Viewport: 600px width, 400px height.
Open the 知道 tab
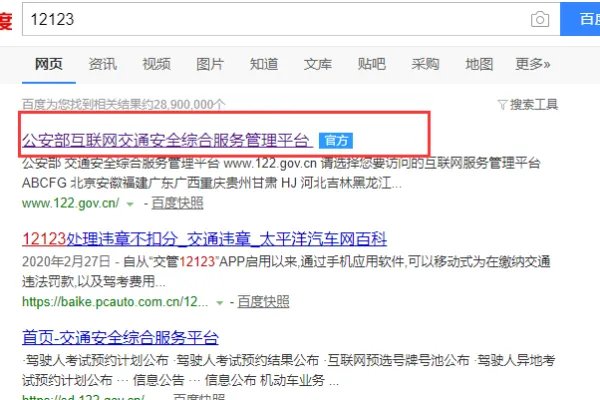(x=264, y=64)
